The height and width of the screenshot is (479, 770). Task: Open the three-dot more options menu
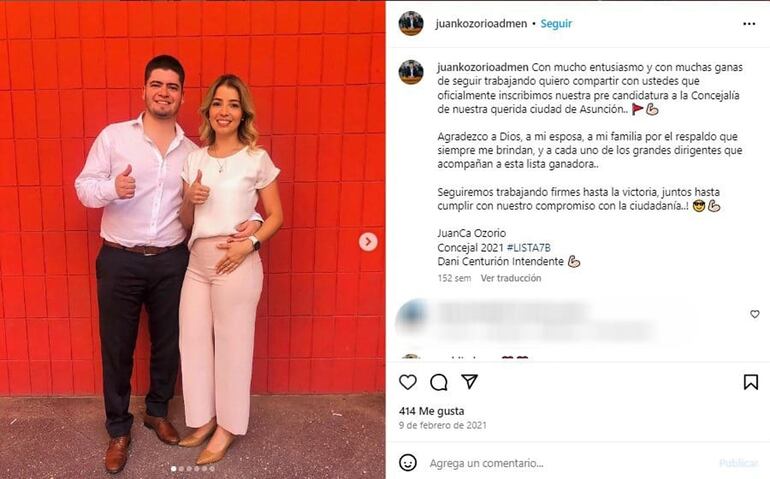(x=749, y=24)
